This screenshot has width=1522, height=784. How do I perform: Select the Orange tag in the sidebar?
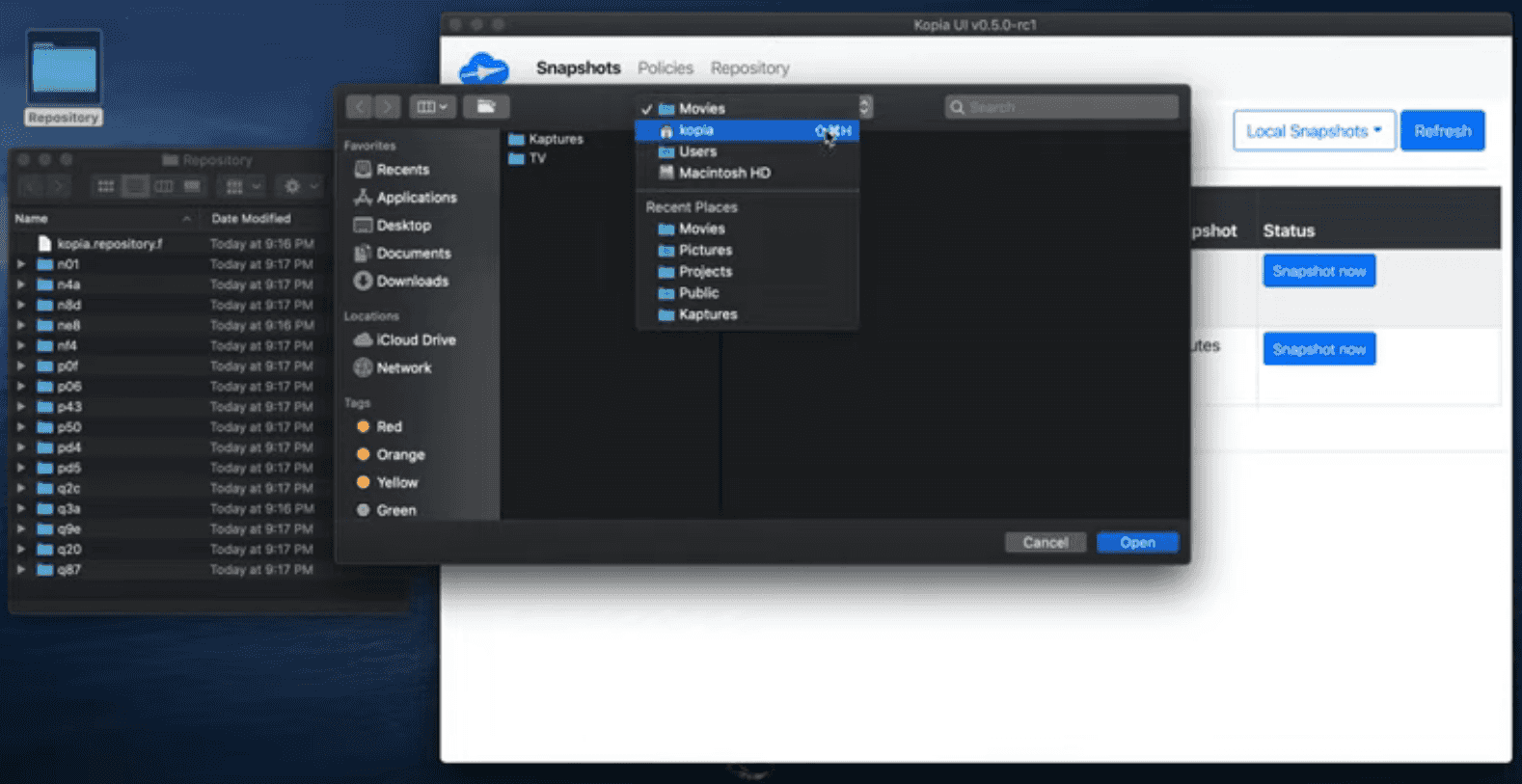(391, 455)
